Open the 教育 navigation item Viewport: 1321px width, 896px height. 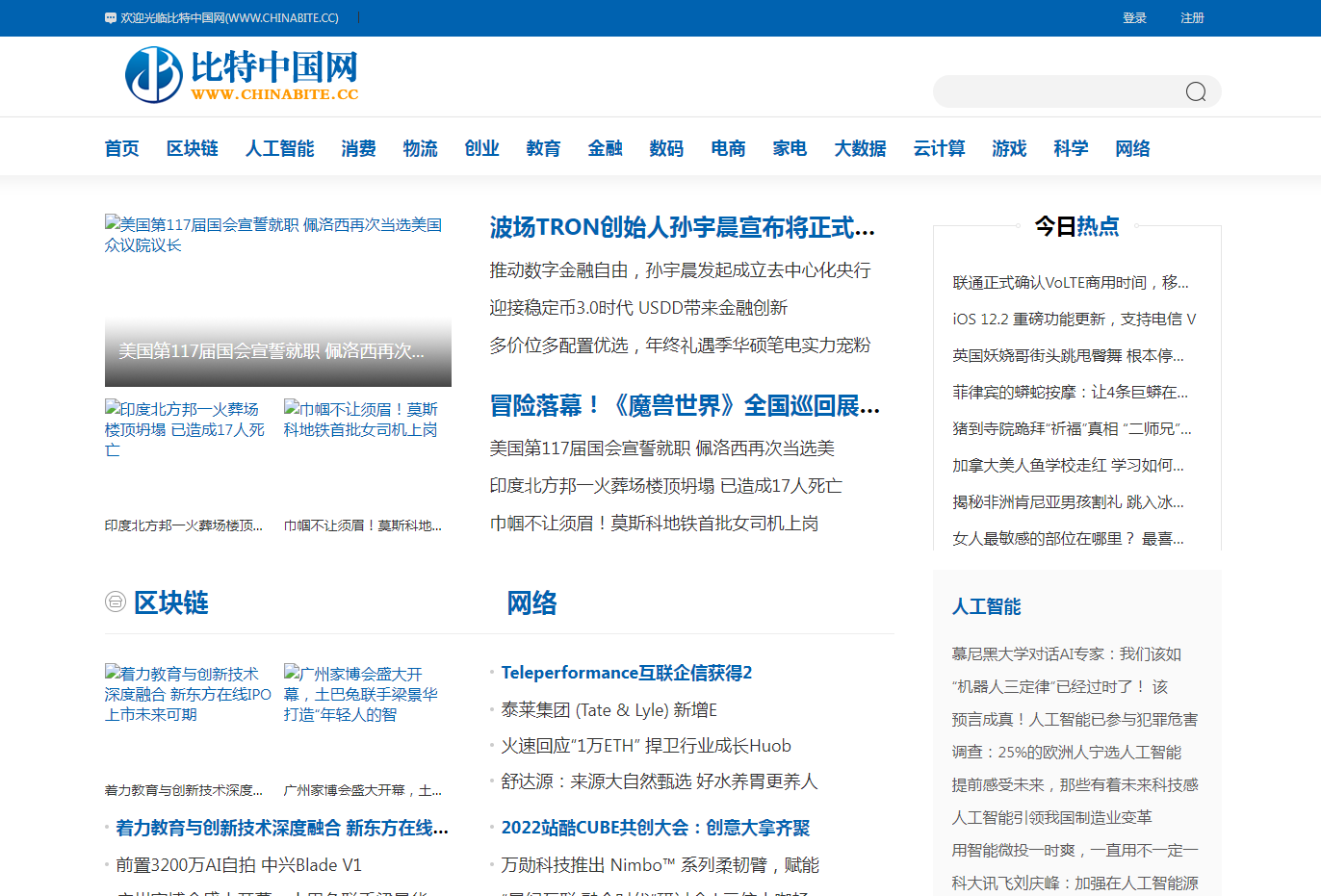click(x=544, y=148)
